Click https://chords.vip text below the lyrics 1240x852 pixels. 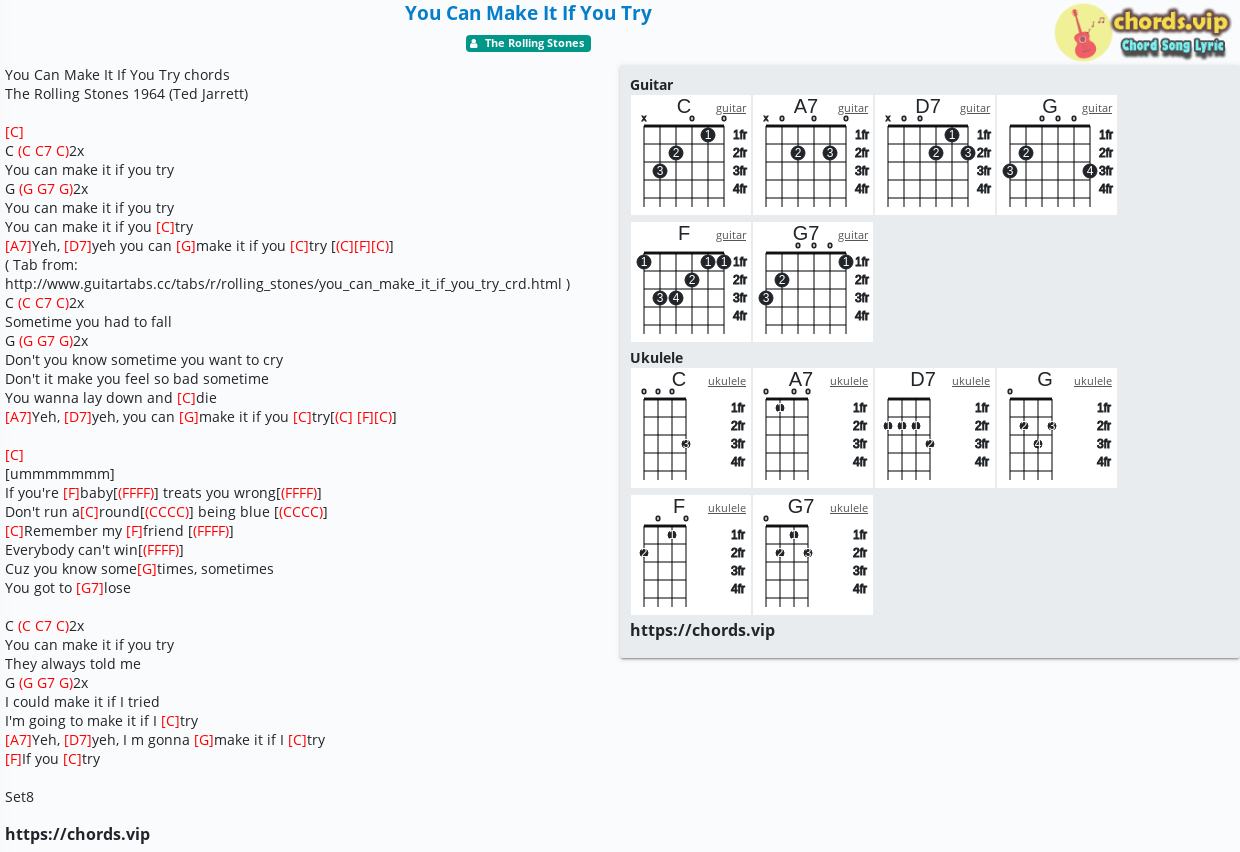pyautogui.click(x=77, y=834)
